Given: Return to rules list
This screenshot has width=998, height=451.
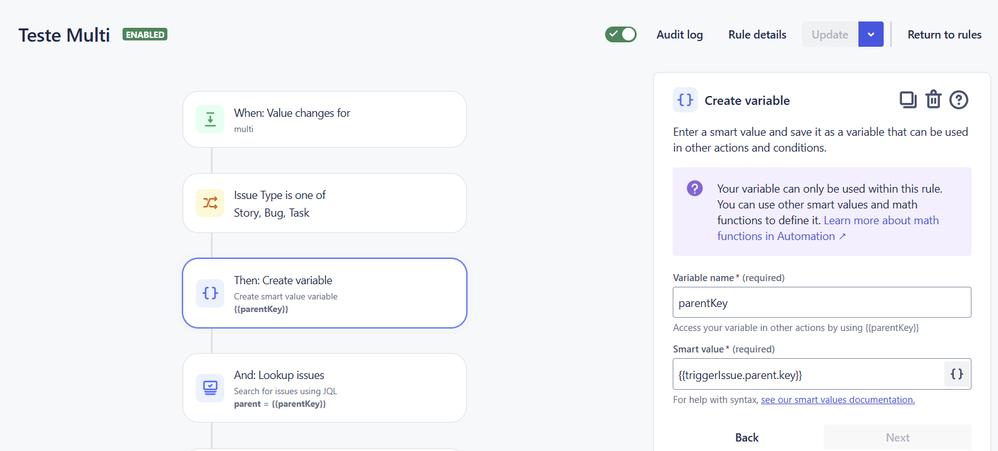Looking at the screenshot, I should 945,34.
